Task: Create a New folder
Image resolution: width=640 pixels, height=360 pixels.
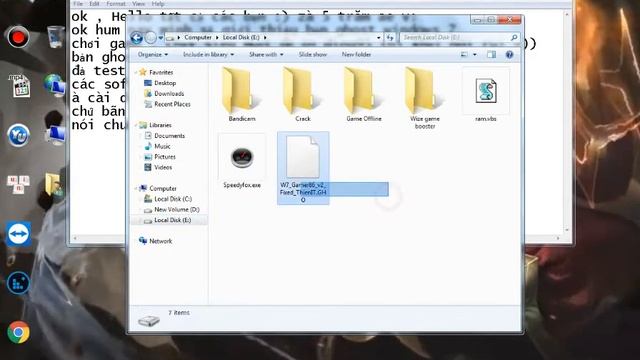Action: point(356,54)
